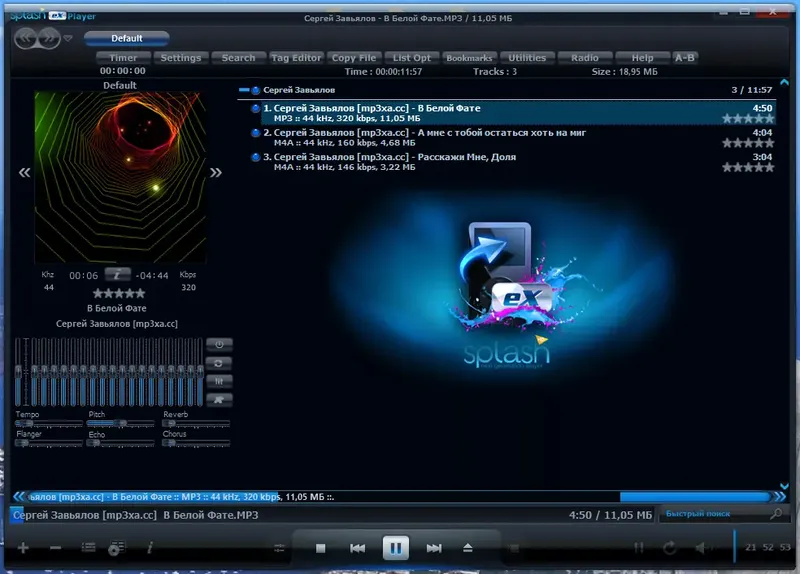The width and height of the screenshot is (800, 574).
Task: Click the magnifier icon in quick search
Action: coord(776,514)
